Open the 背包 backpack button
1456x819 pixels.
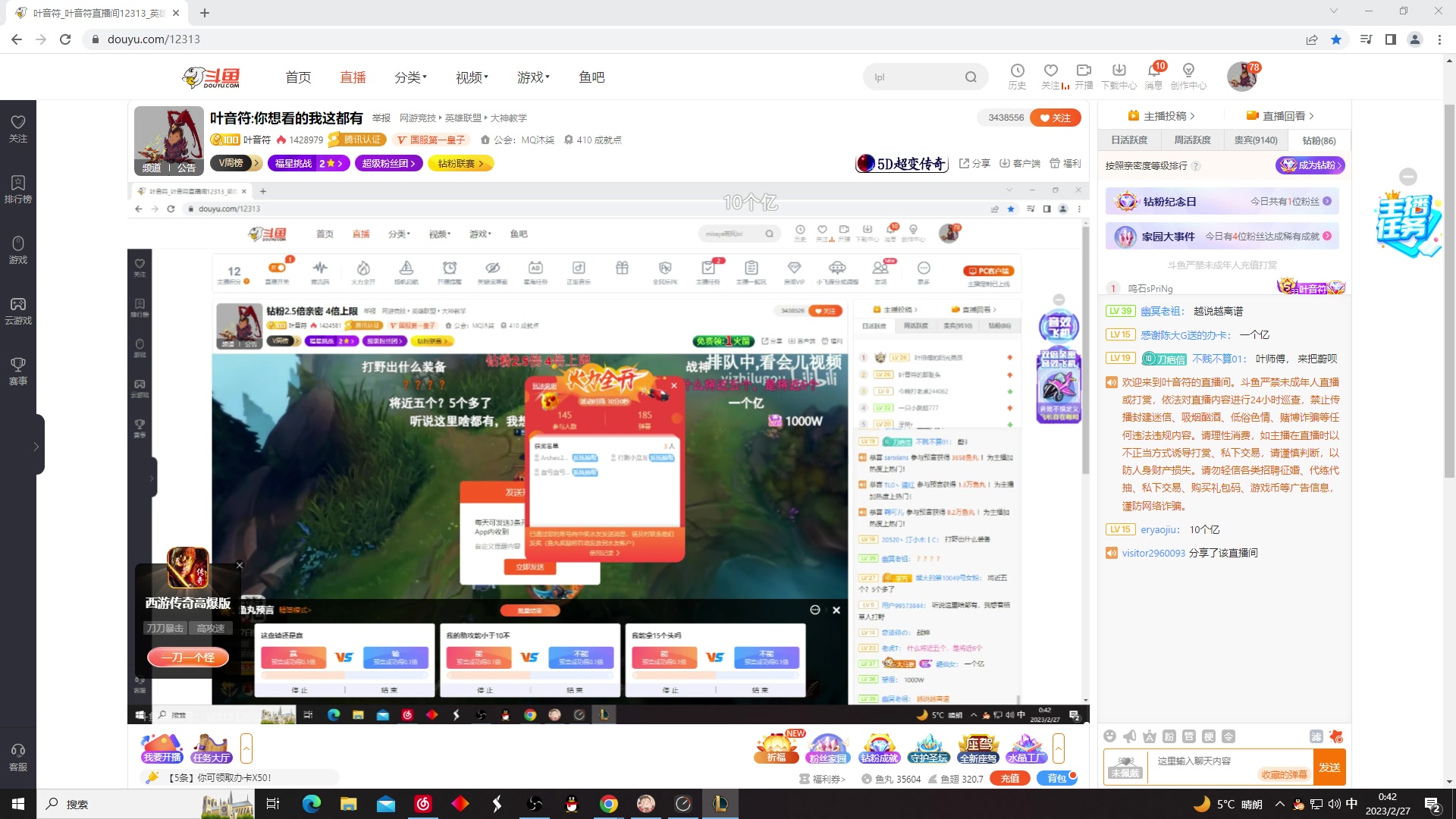click(1057, 779)
